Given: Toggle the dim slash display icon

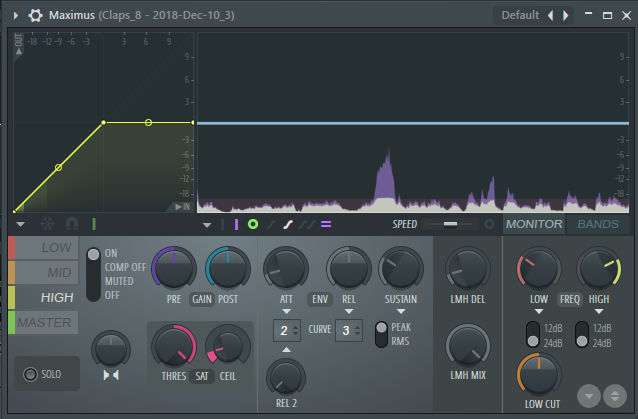Looking at the screenshot, I should pyautogui.click(x=271, y=224).
